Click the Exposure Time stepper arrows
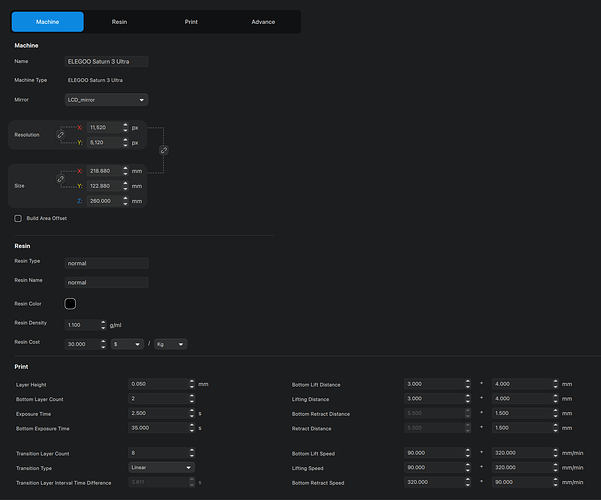The height and width of the screenshot is (500, 601). pos(192,413)
